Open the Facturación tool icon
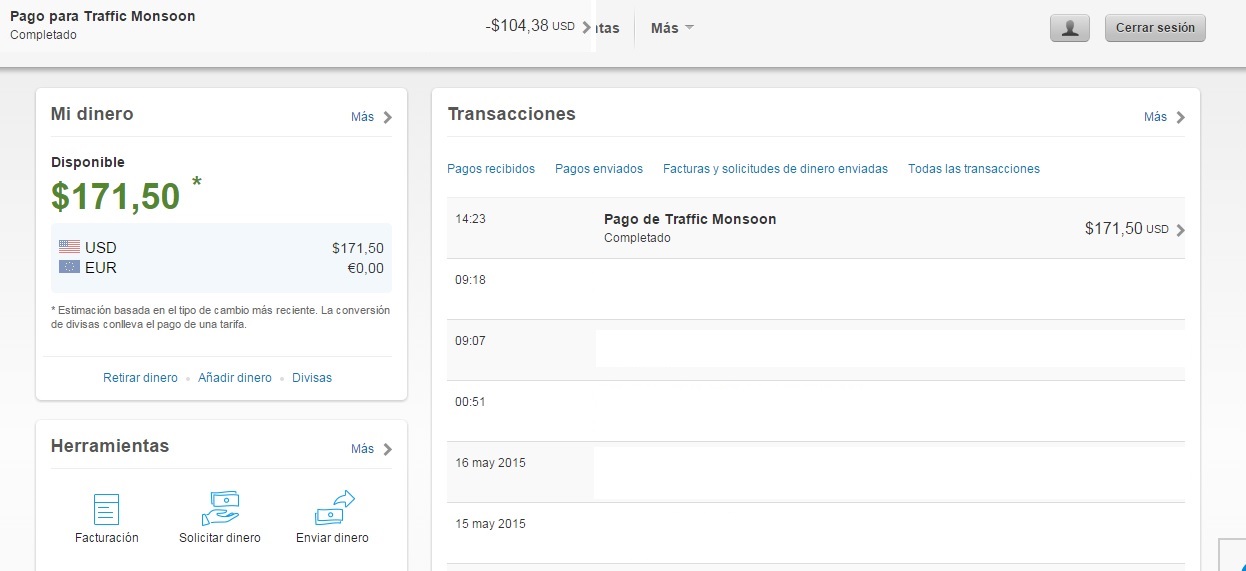Viewport: 1246px width, 571px height. [x=106, y=508]
